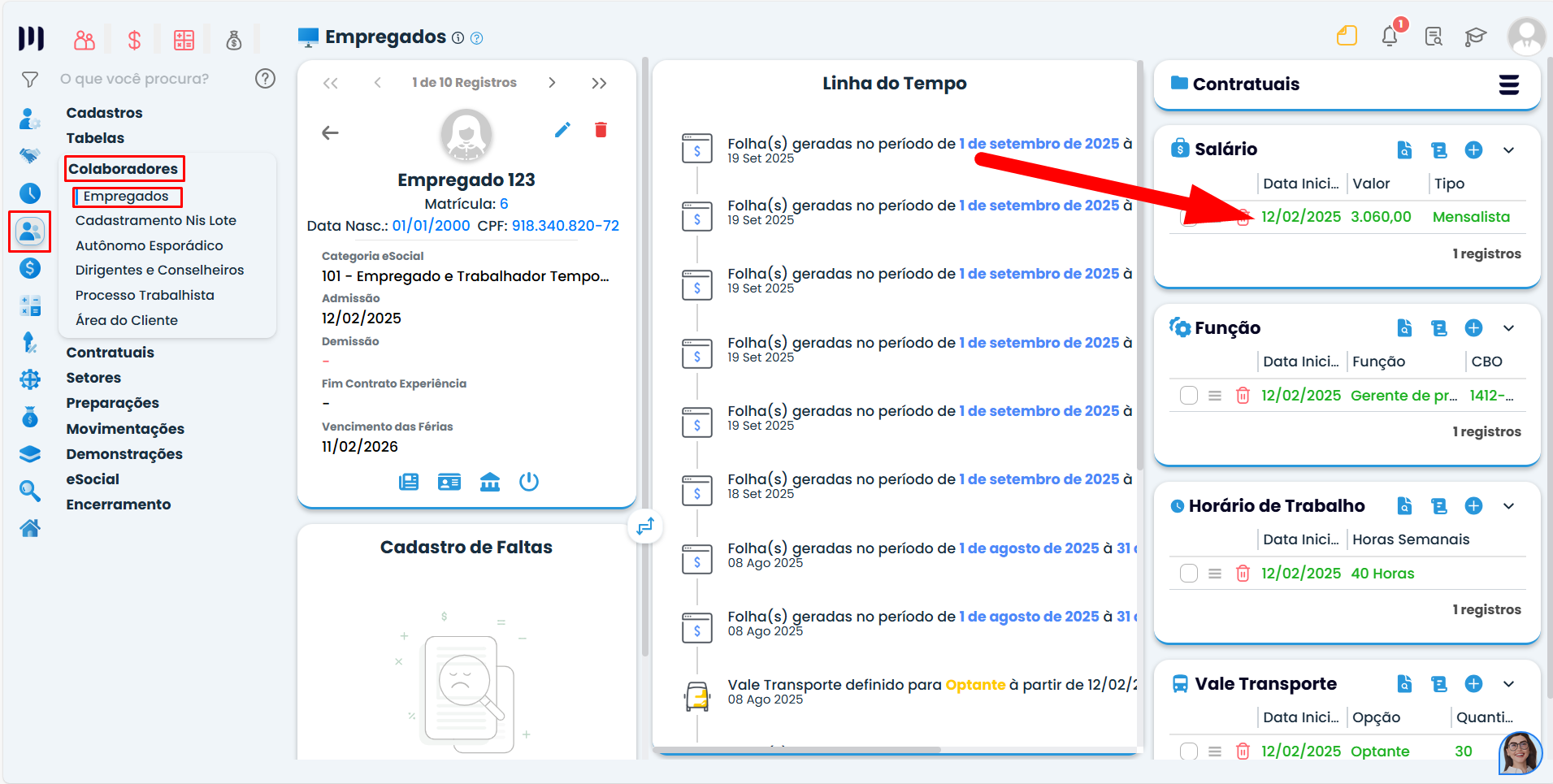Open the clock icon in left sidebar
1553x784 pixels.
tap(30, 193)
